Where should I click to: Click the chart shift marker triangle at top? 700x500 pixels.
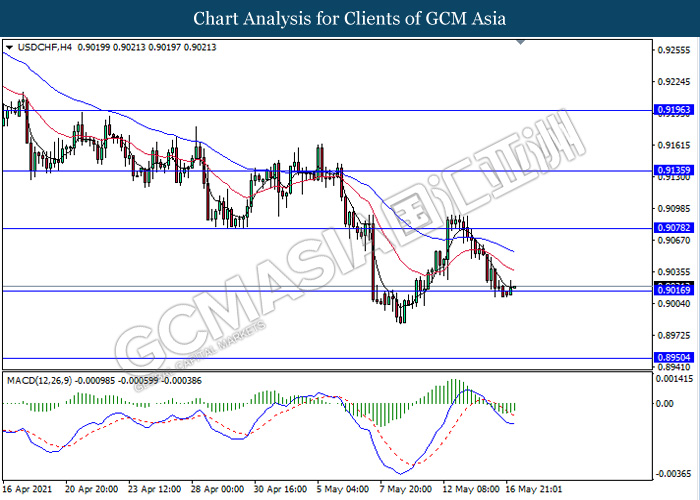(x=521, y=42)
